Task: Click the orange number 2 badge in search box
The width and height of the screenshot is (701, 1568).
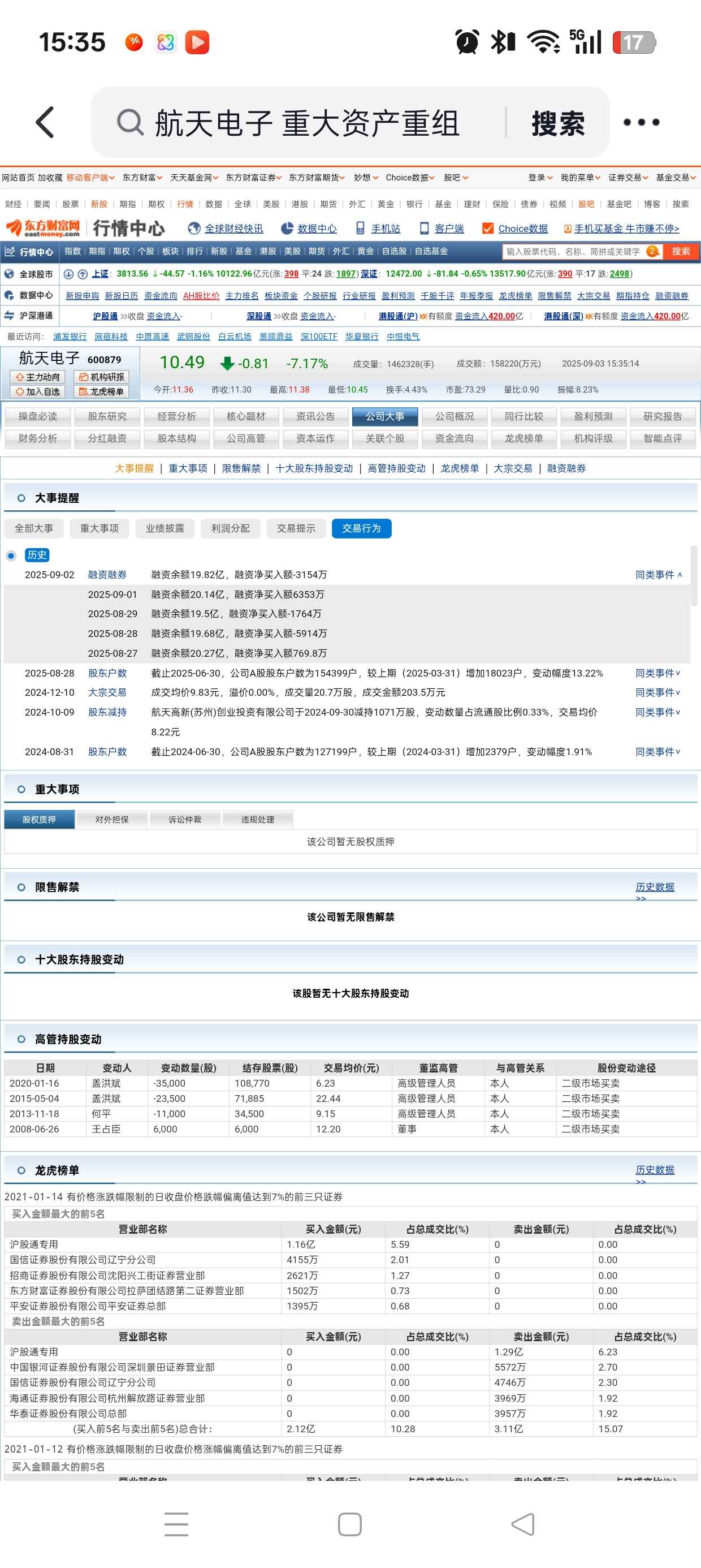Action: click(652, 251)
